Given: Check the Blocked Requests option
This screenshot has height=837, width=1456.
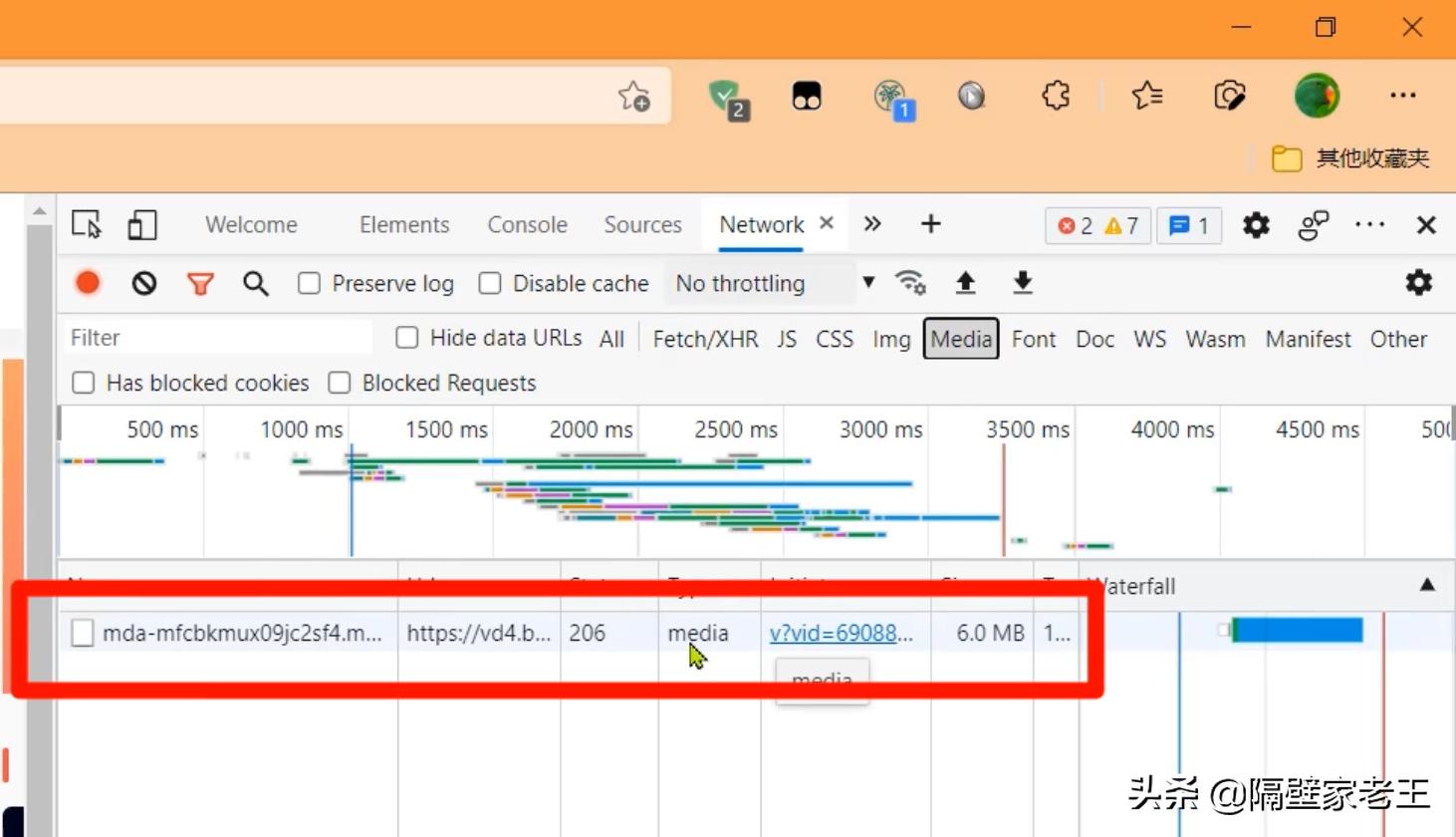Looking at the screenshot, I should [x=340, y=383].
